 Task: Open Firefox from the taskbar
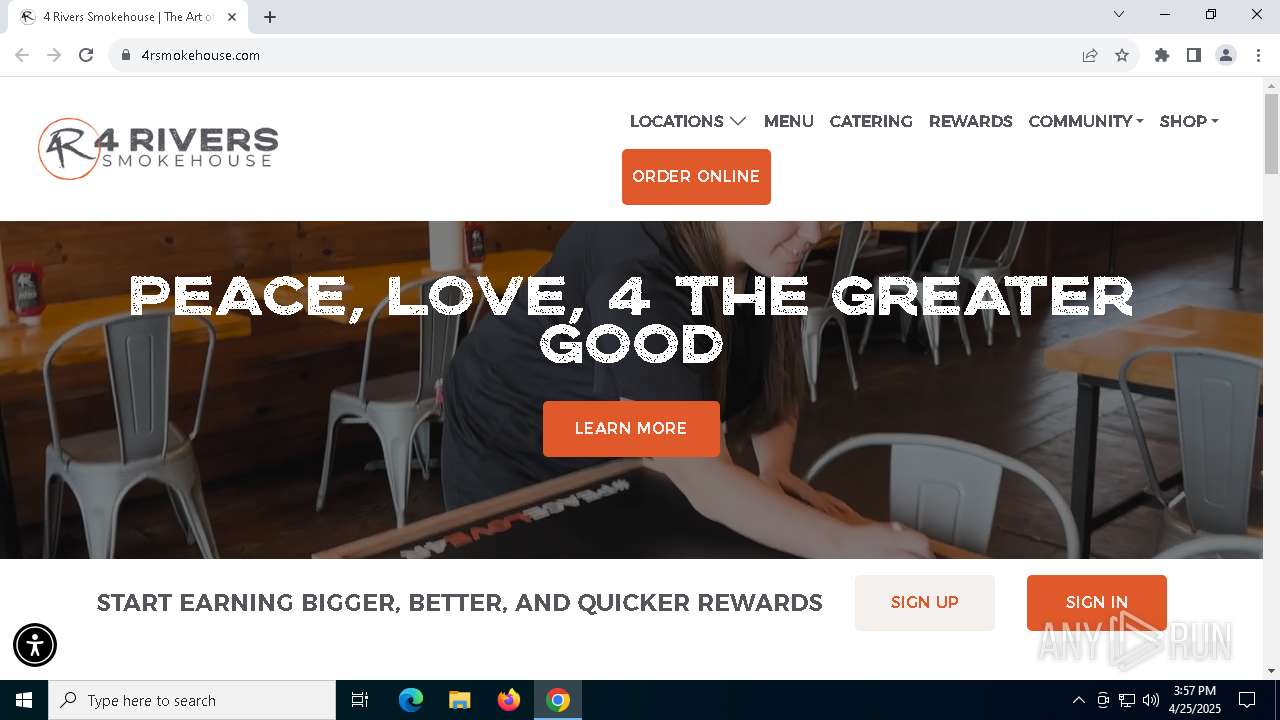pyautogui.click(x=509, y=700)
